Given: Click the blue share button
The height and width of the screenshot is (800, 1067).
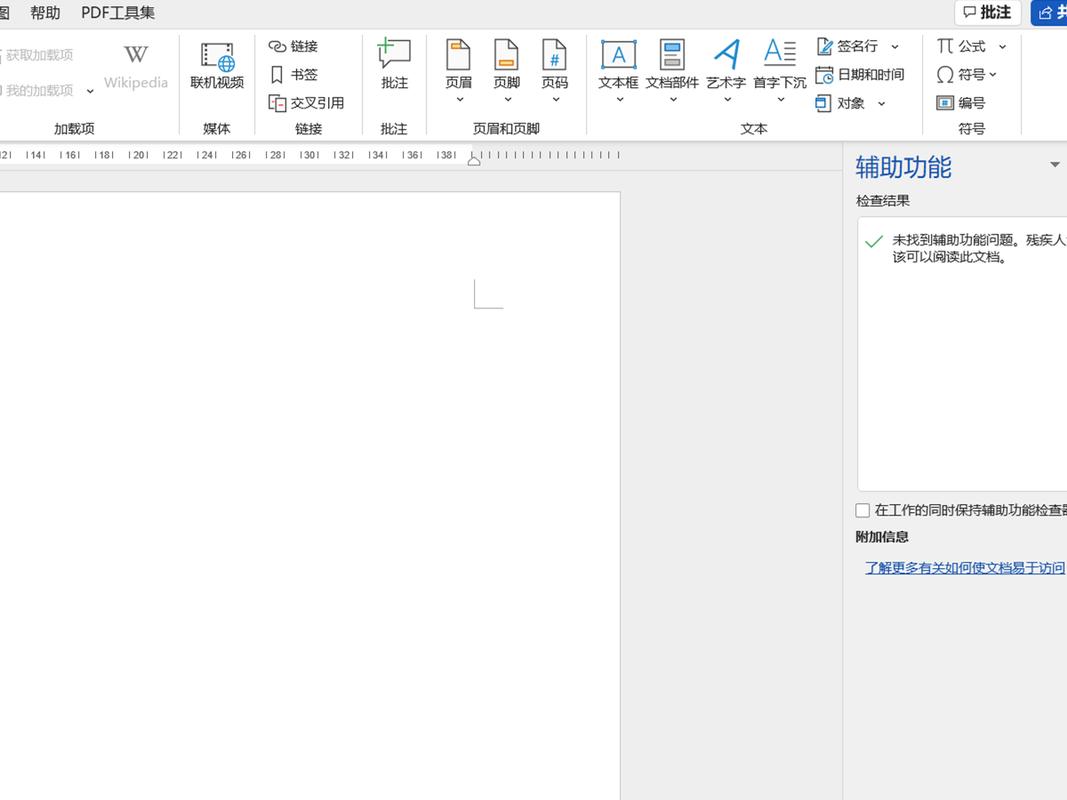Looking at the screenshot, I should pyautogui.click(x=1049, y=12).
